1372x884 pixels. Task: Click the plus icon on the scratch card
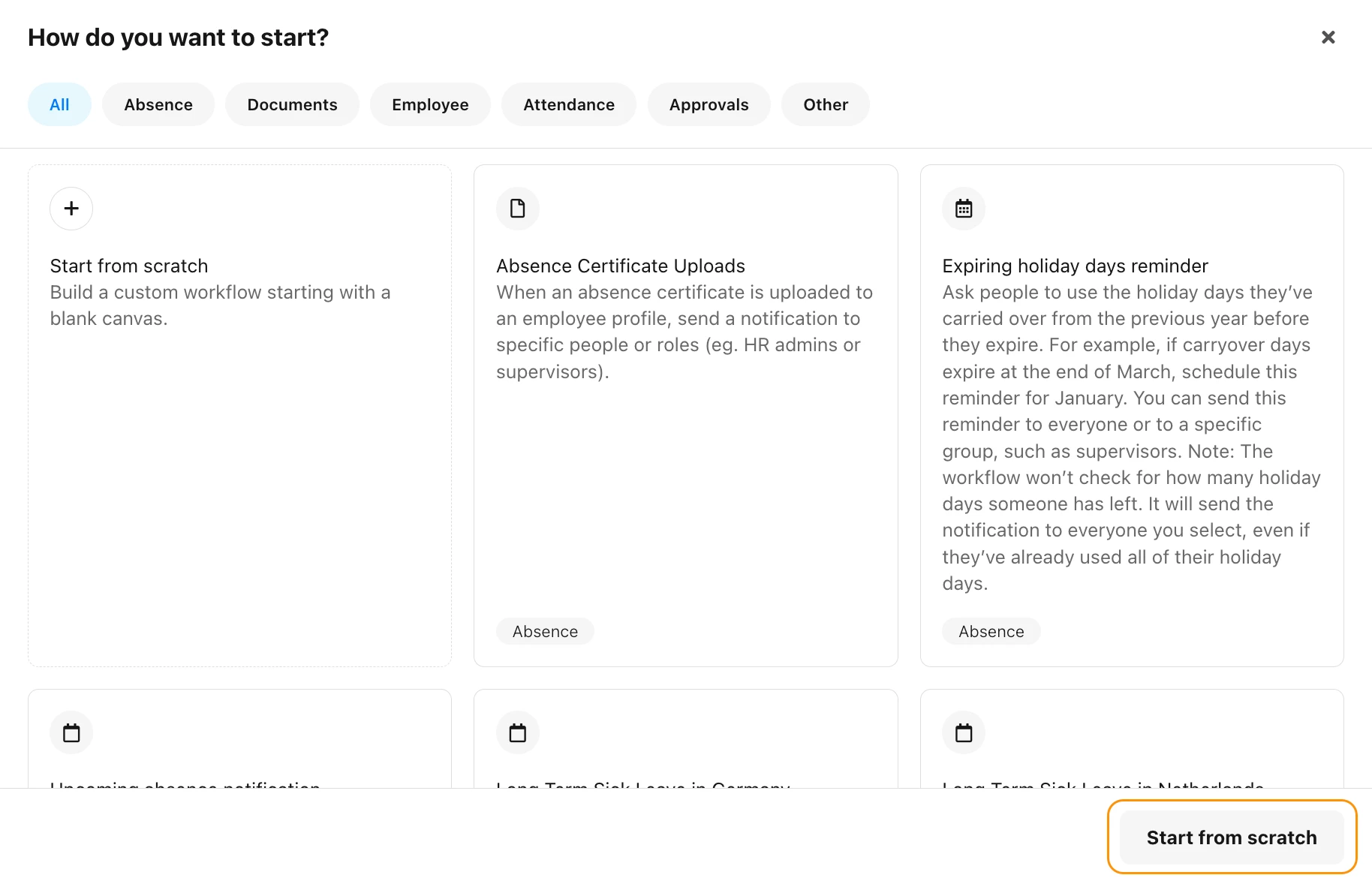pos(71,209)
